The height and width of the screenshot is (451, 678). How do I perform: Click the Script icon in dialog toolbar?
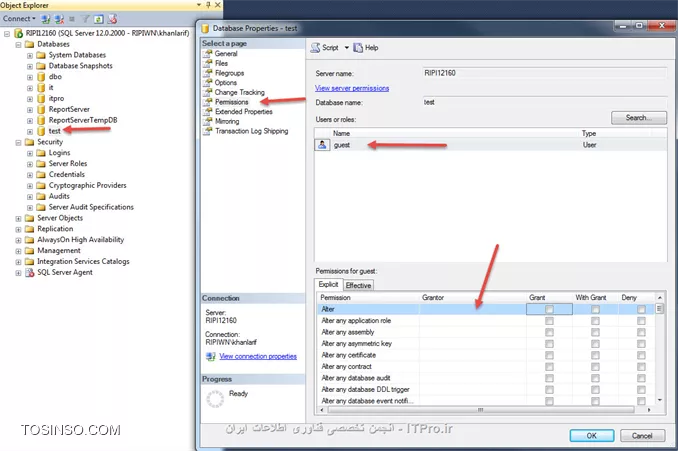(x=315, y=48)
